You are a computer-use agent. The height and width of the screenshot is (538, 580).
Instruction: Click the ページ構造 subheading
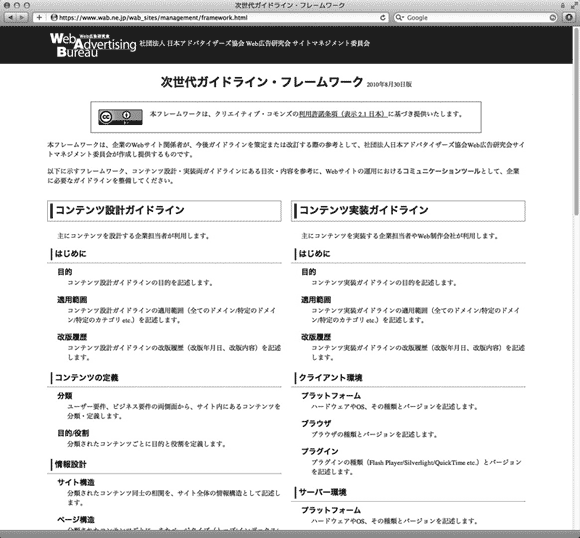click(x=76, y=519)
